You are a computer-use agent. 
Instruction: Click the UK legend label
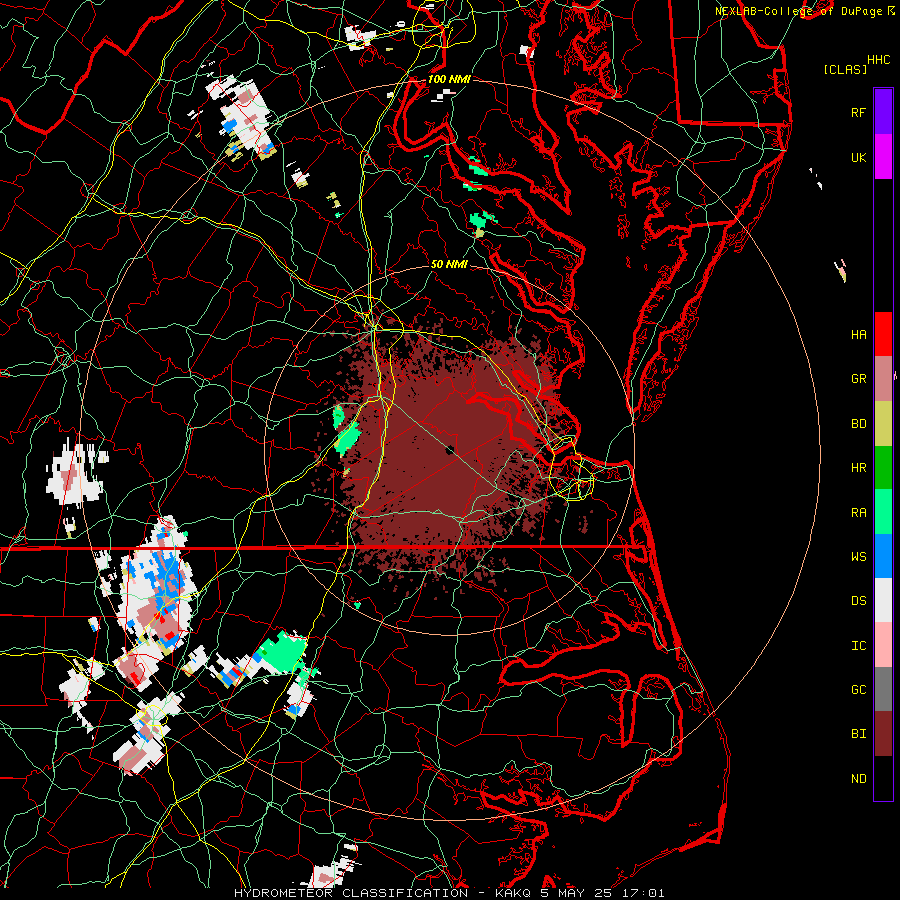858,157
